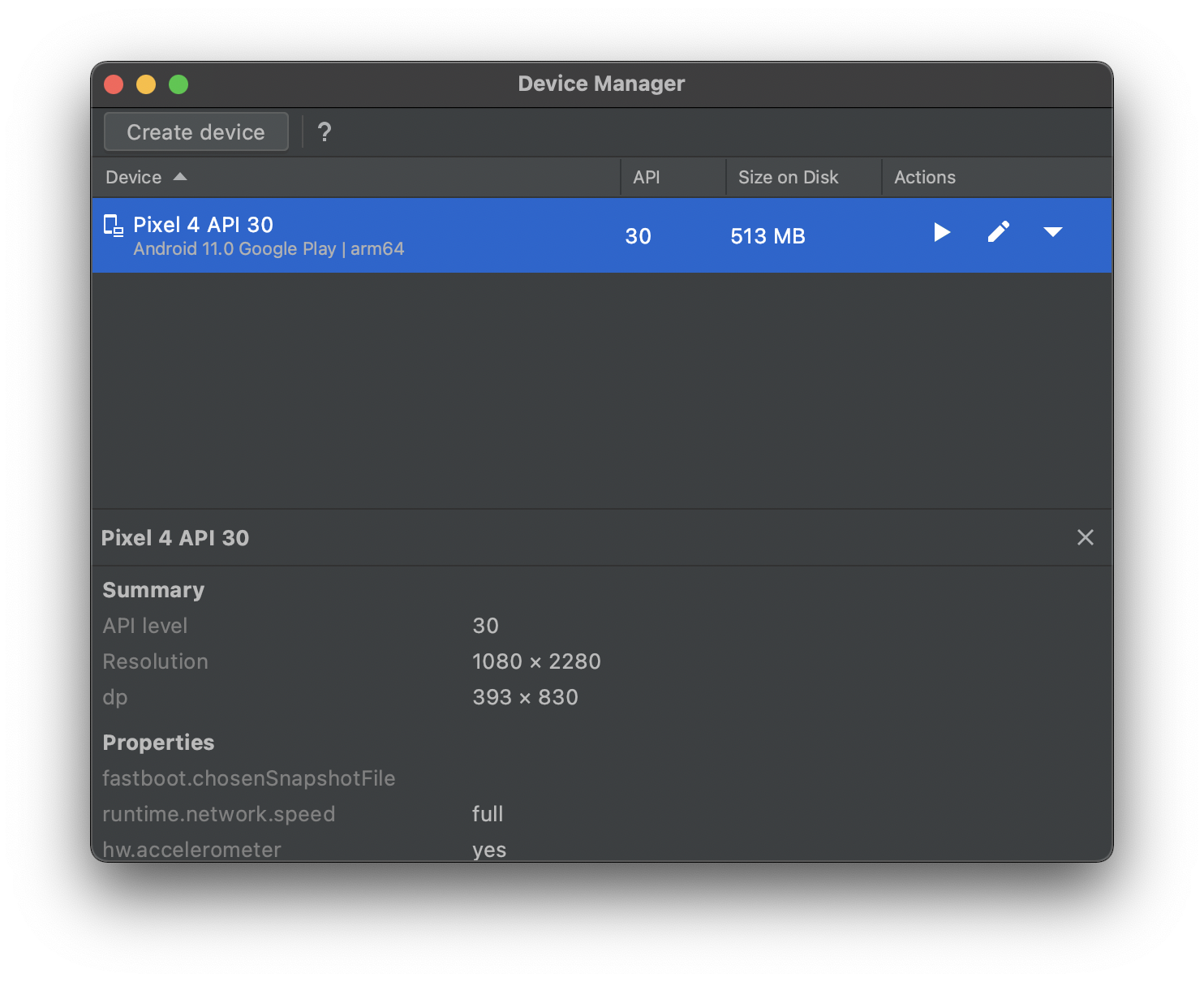Click the API level value 30
This screenshot has width=1204, height=982.
(x=485, y=626)
